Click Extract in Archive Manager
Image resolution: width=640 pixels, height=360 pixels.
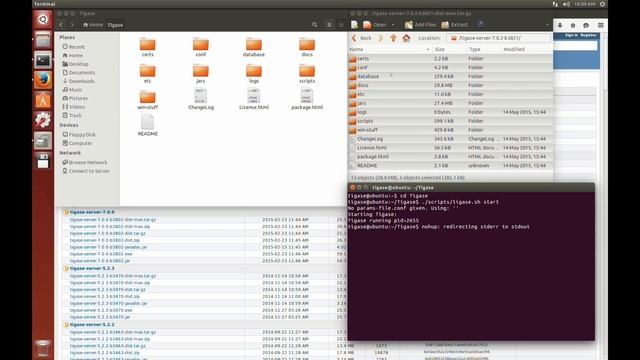click(x=455, y=25)
